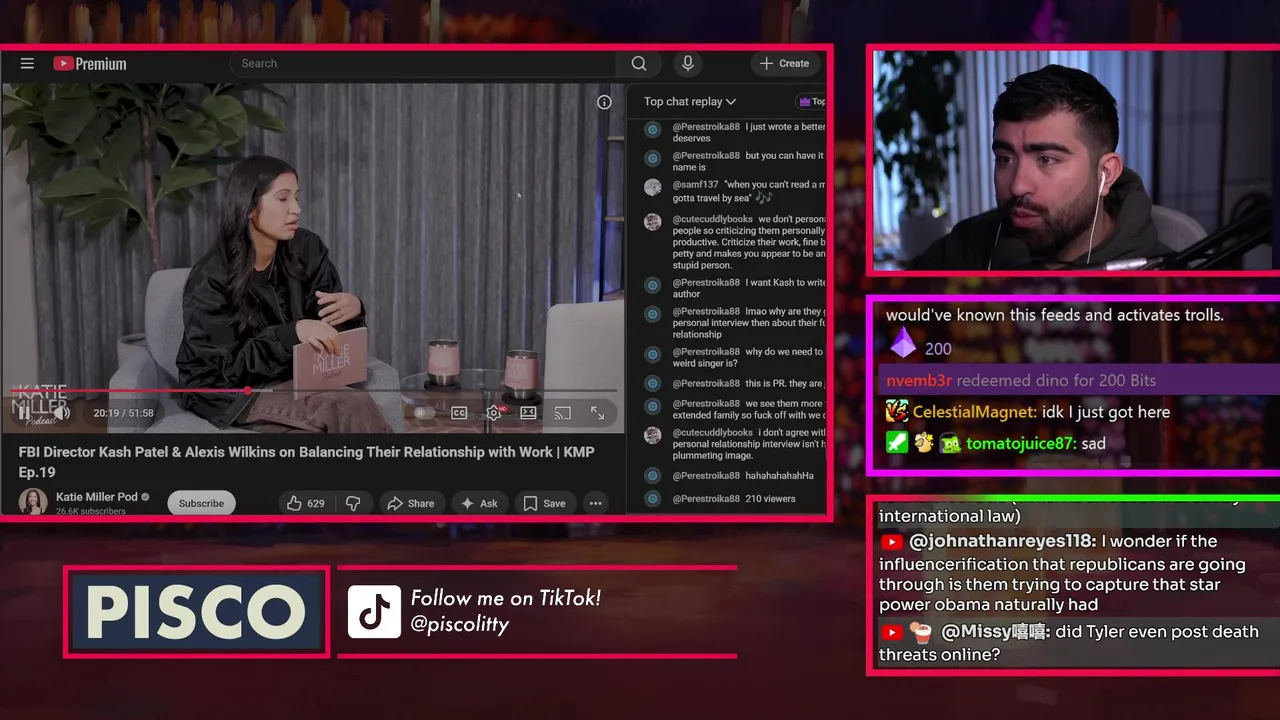Mute the video volume speaker icon
Screen dimensions: 1280x720
coord(61,412)
